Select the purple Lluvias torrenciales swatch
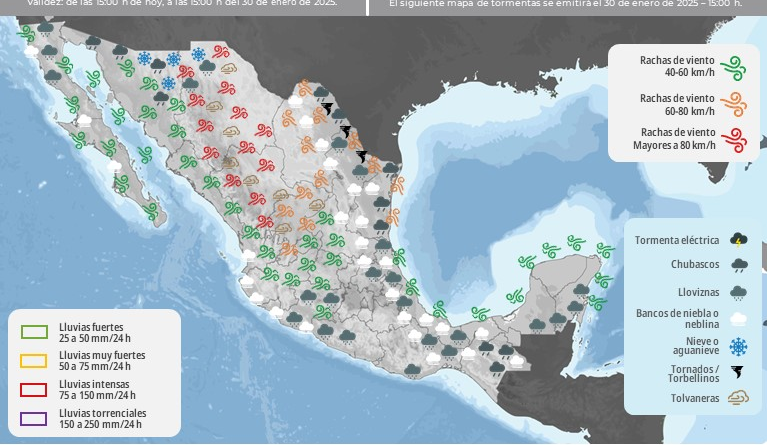 click(x=35, y=418)
